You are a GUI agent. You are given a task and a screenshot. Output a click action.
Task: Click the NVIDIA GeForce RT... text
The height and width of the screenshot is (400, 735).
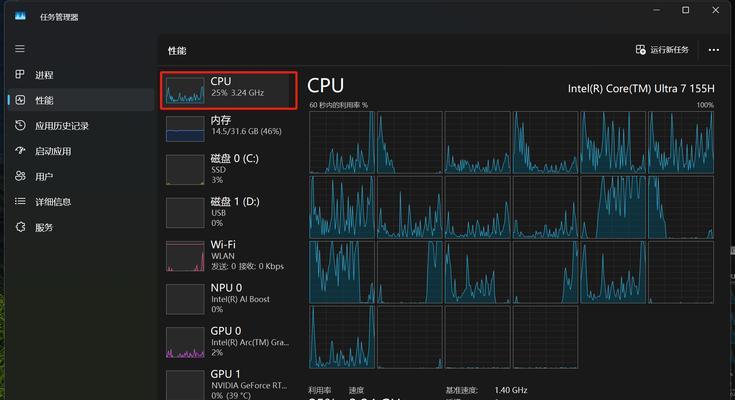pyautogui.click(x=249, y=385)
